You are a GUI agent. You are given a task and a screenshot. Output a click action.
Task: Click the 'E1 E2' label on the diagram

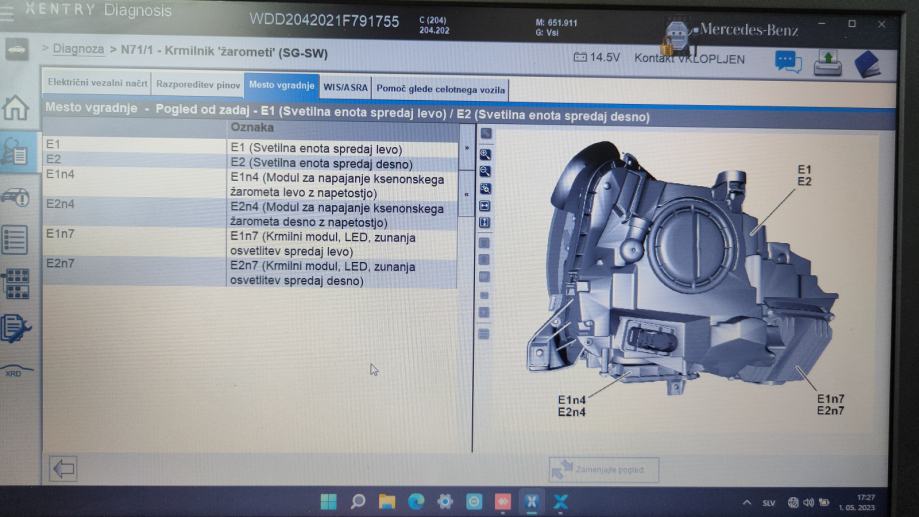point(805,175)
